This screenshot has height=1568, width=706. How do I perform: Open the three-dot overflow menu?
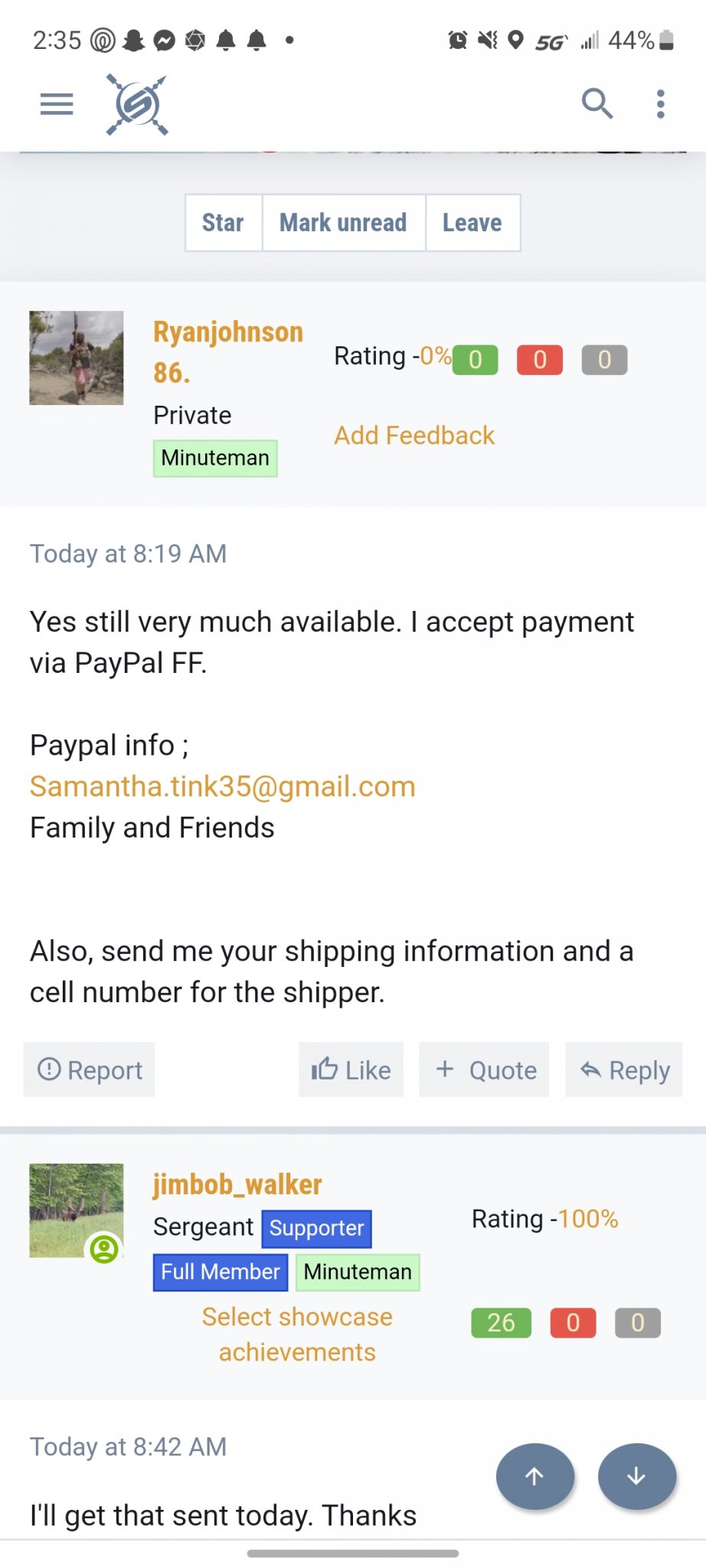coord(660,104)
